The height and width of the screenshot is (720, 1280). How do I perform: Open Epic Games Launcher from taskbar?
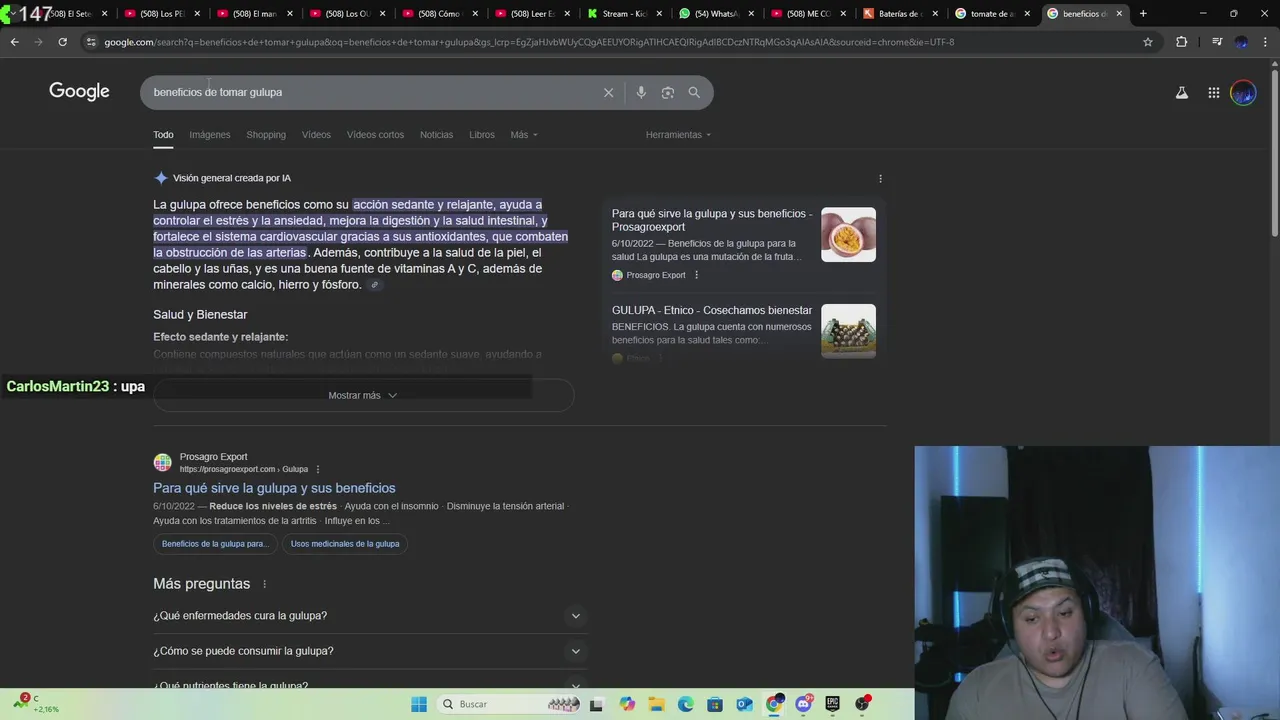[832, 704]
